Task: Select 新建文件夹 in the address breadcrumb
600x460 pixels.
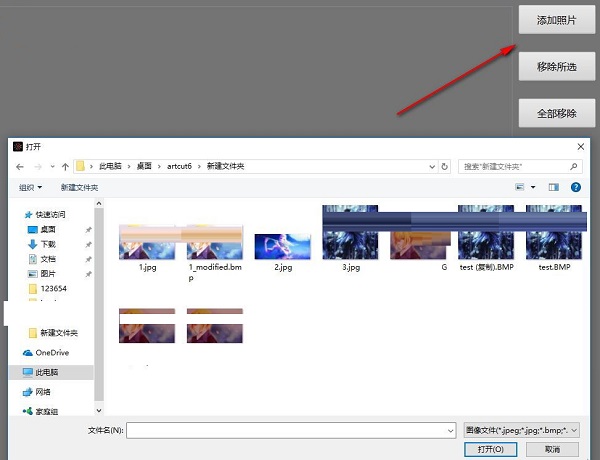Action: [225, 166]
